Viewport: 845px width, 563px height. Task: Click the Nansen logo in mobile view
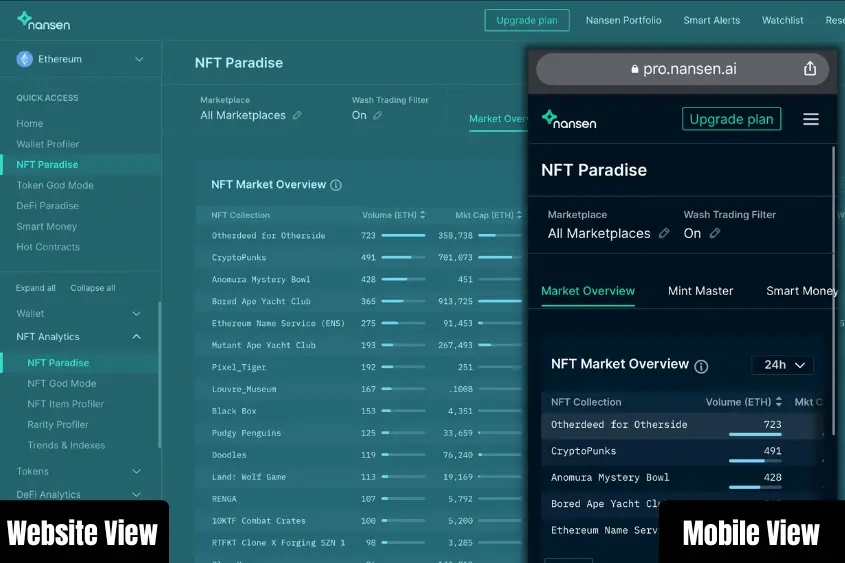pyautogui.click(x=569, y=120)
